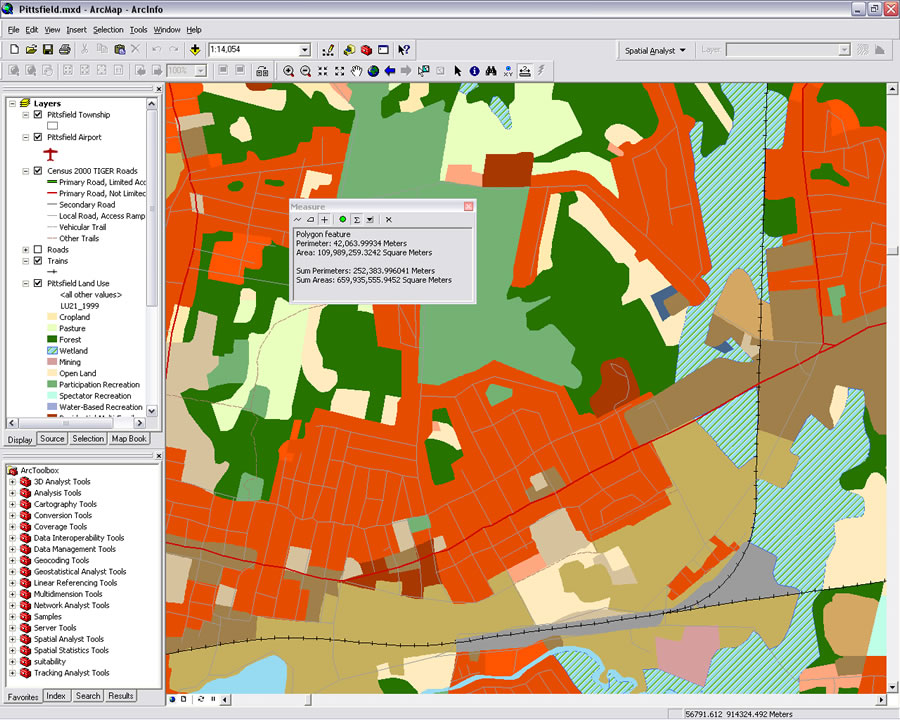Screen dimensions: 900x720
Task: Choose the Identify info tool
Action: pos(474,71)
